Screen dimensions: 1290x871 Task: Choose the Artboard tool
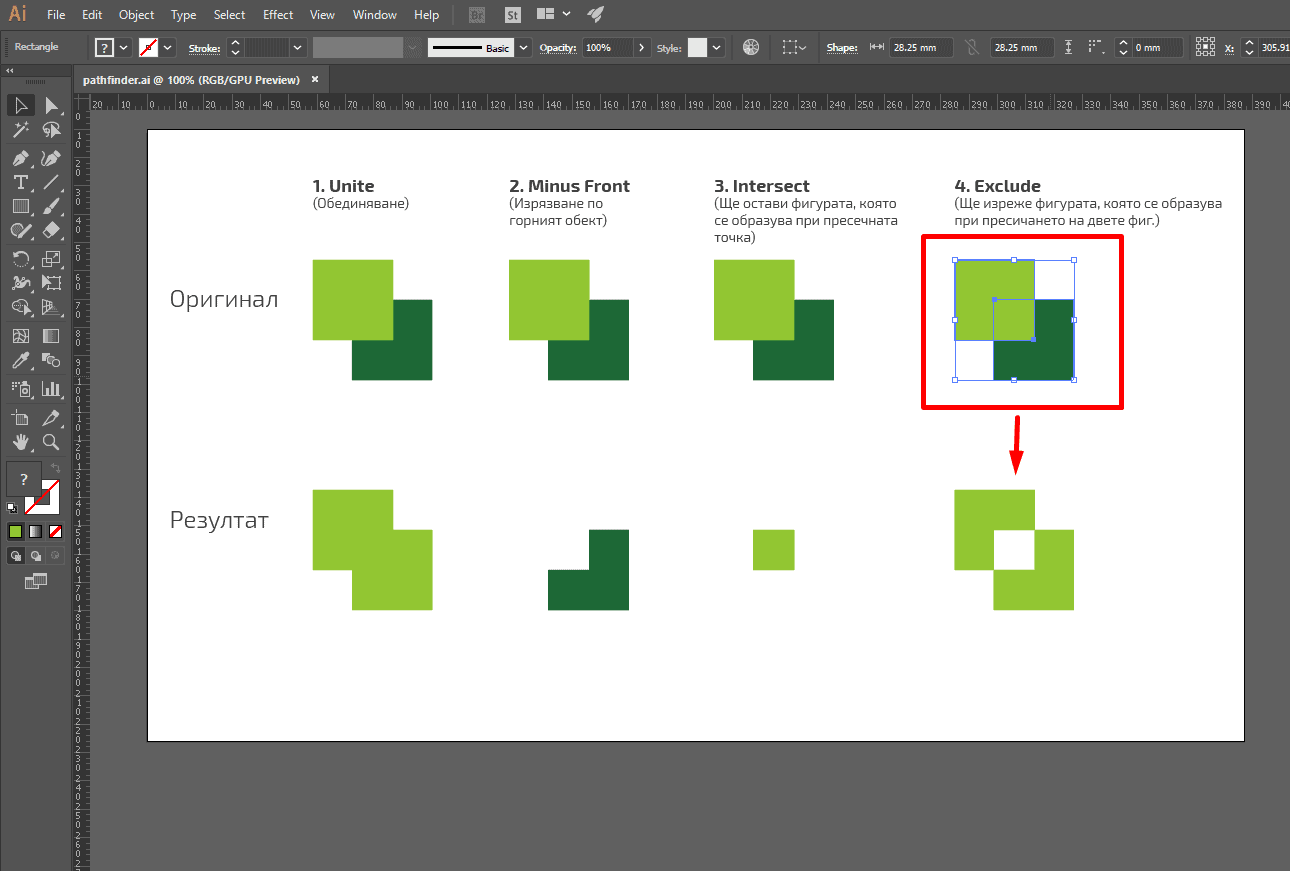(x=20, y=417)
